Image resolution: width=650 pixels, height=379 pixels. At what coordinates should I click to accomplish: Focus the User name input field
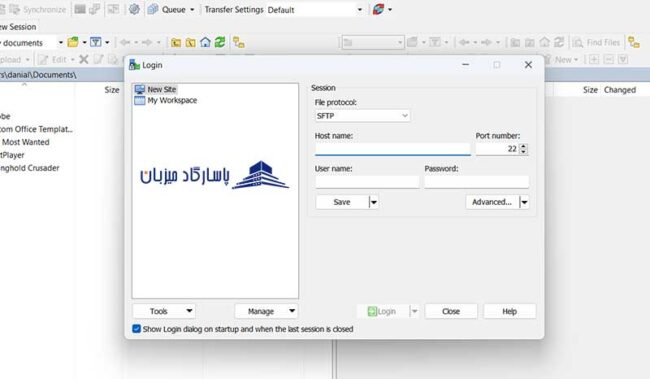pyautogui.click(x=367, y=182)
